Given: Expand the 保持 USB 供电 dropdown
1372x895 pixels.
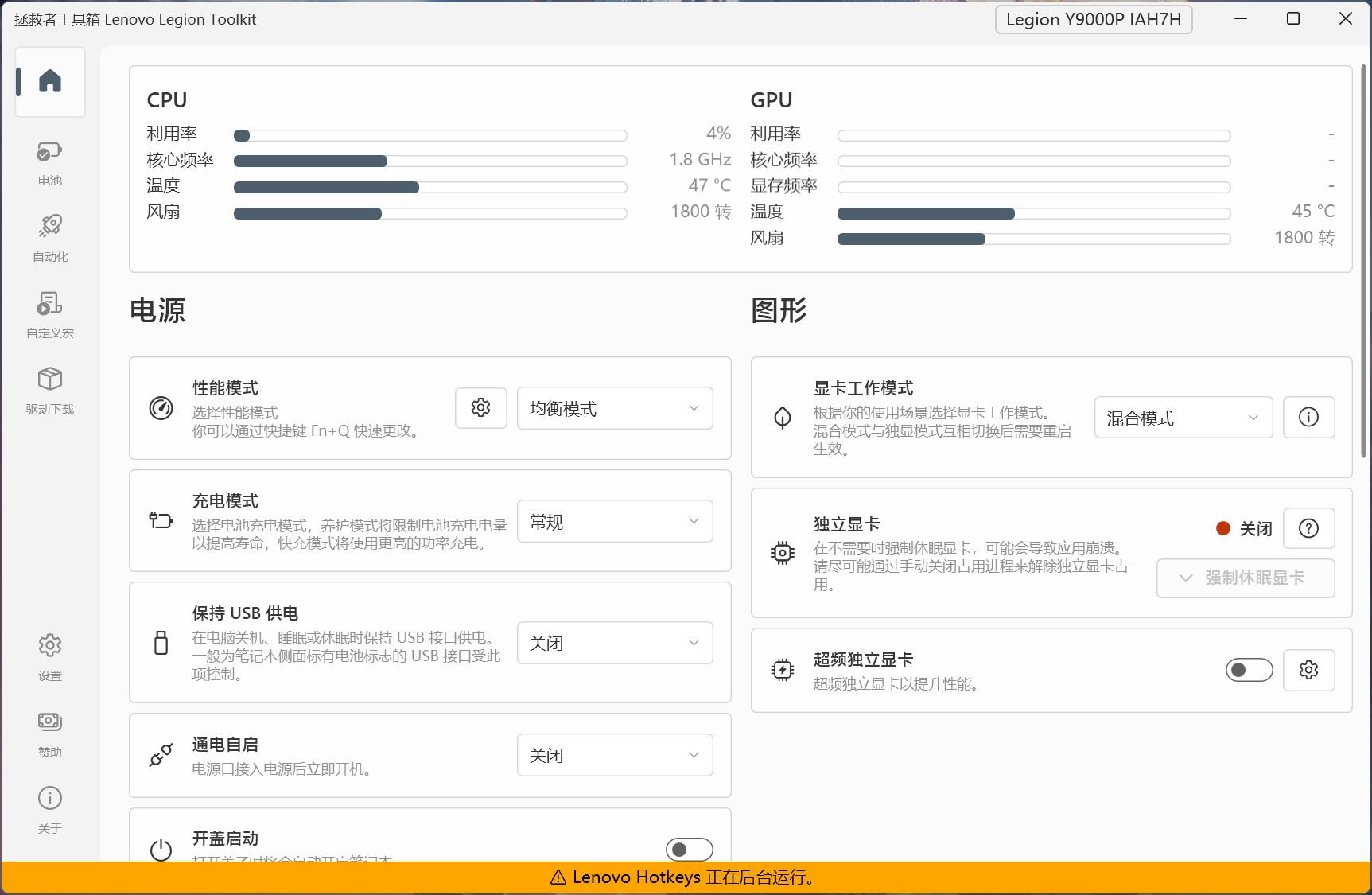Looking at the screenshot, I should click(x=615, y=643).
